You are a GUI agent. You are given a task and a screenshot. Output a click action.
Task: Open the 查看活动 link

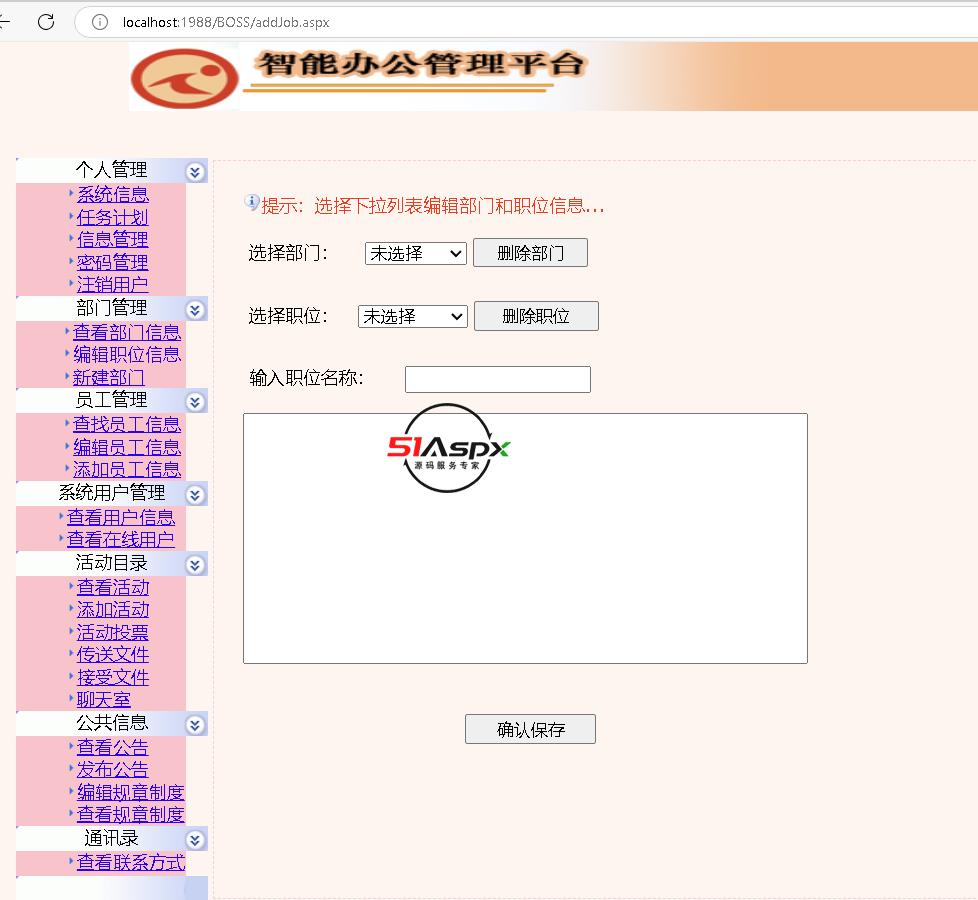click(x=113, y=587)
